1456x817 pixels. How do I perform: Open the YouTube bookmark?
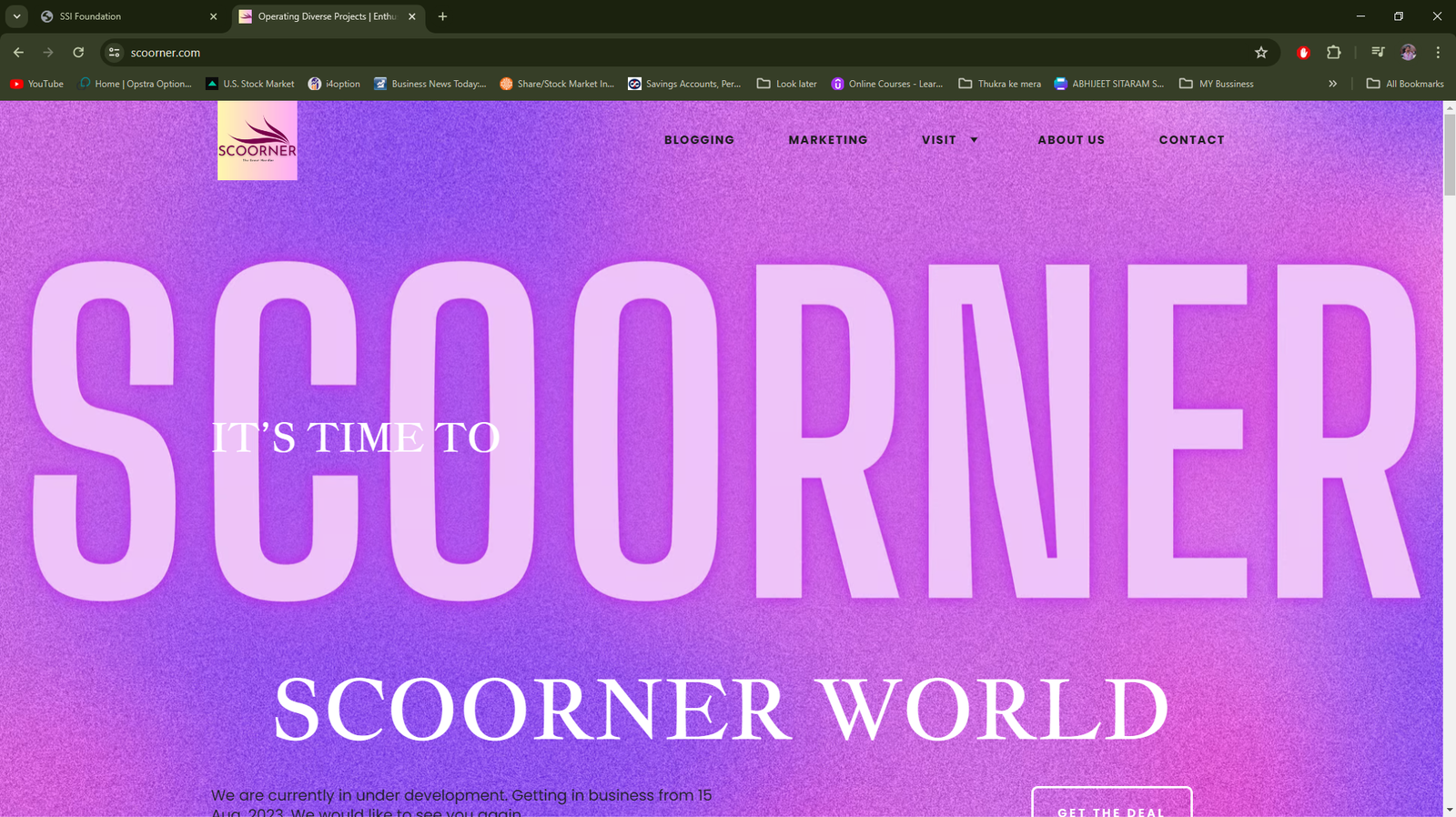click(37, 84)
